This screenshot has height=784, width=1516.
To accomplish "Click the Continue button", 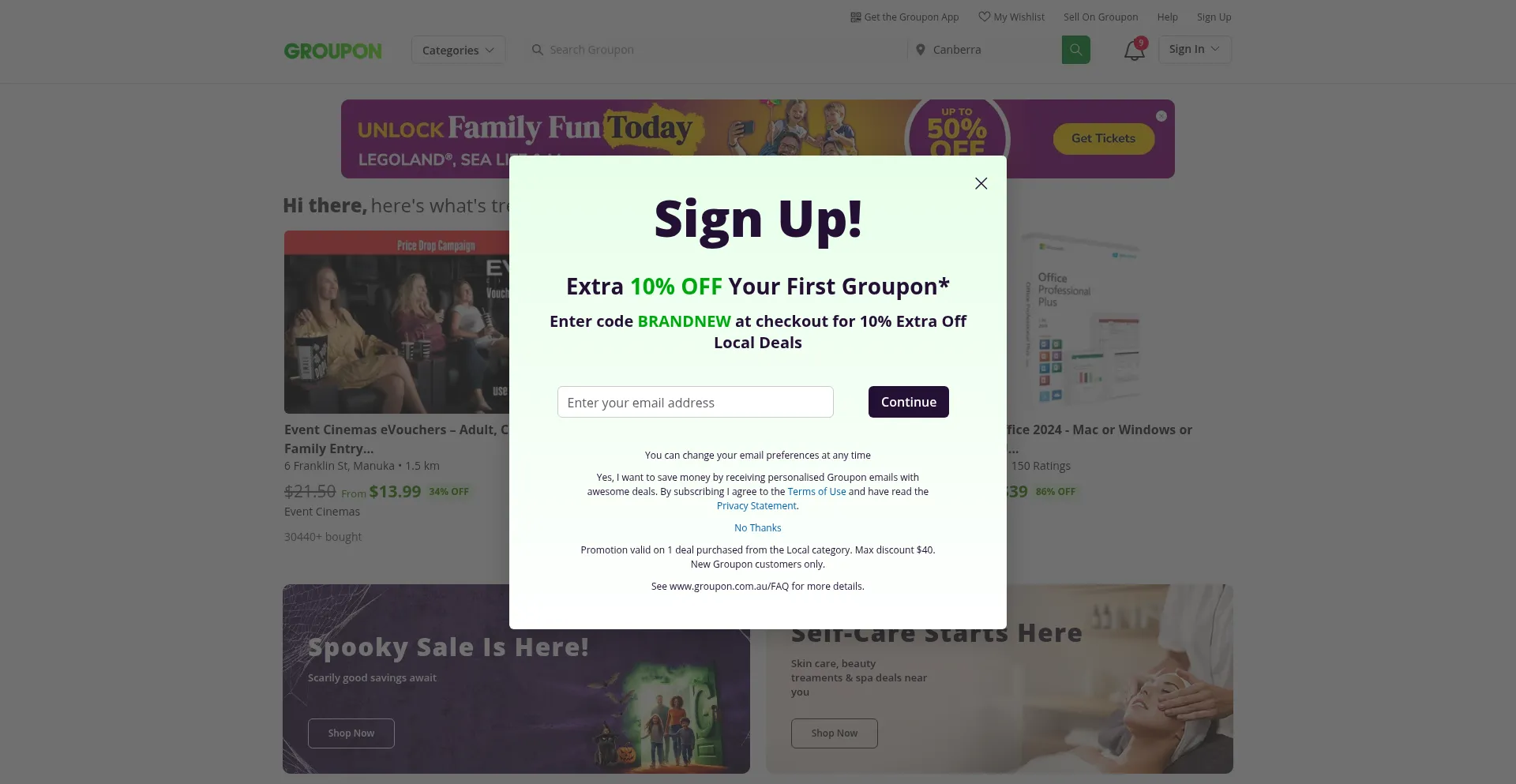I will point(909,402).
